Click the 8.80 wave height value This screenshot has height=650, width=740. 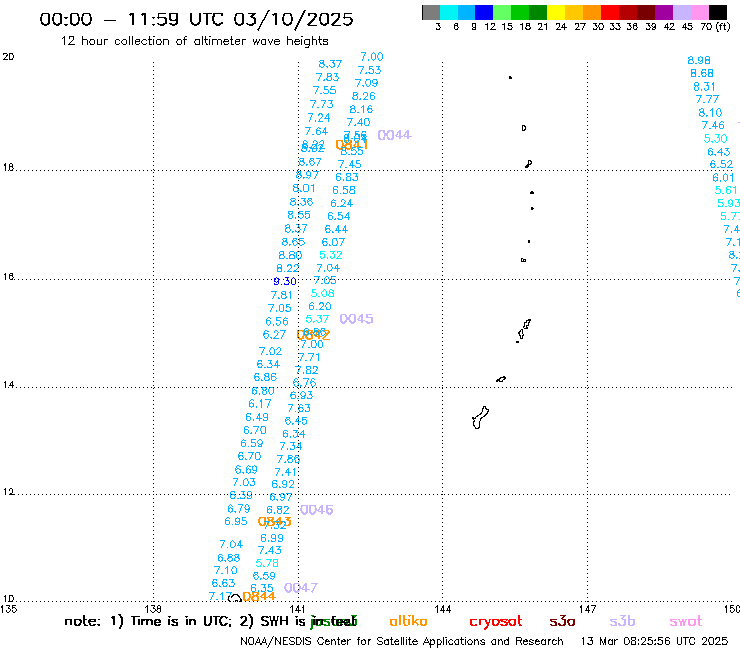coord(290,255)
